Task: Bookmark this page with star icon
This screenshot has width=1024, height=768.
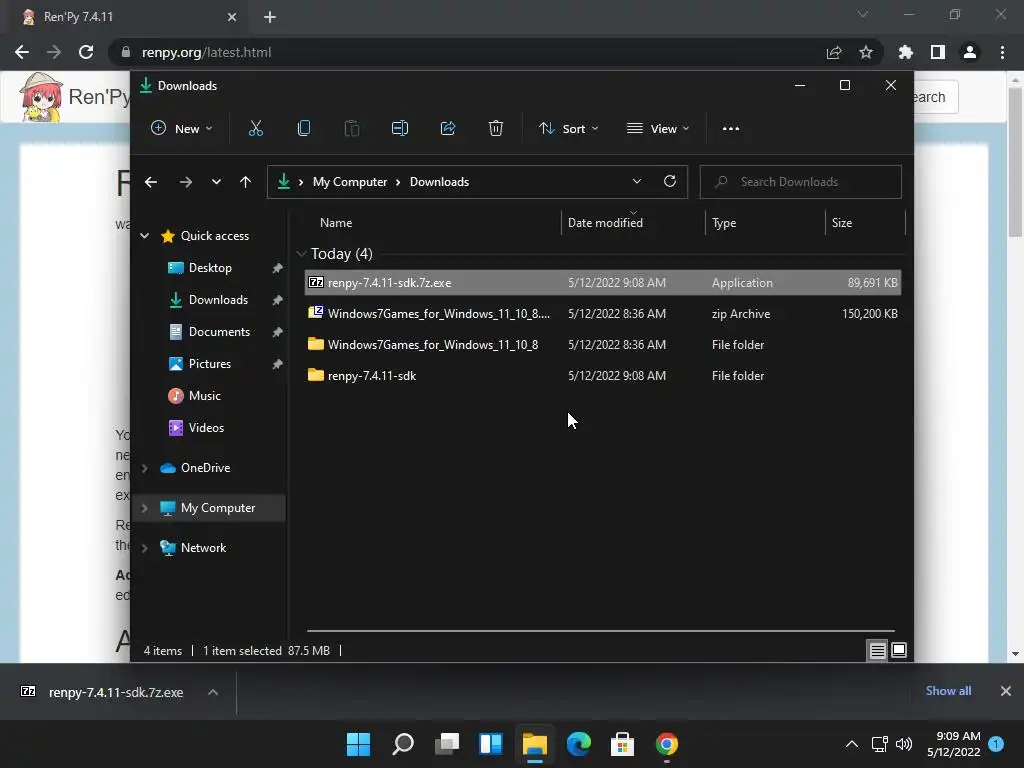Action: pyautogui.click(x=866, y=52)
